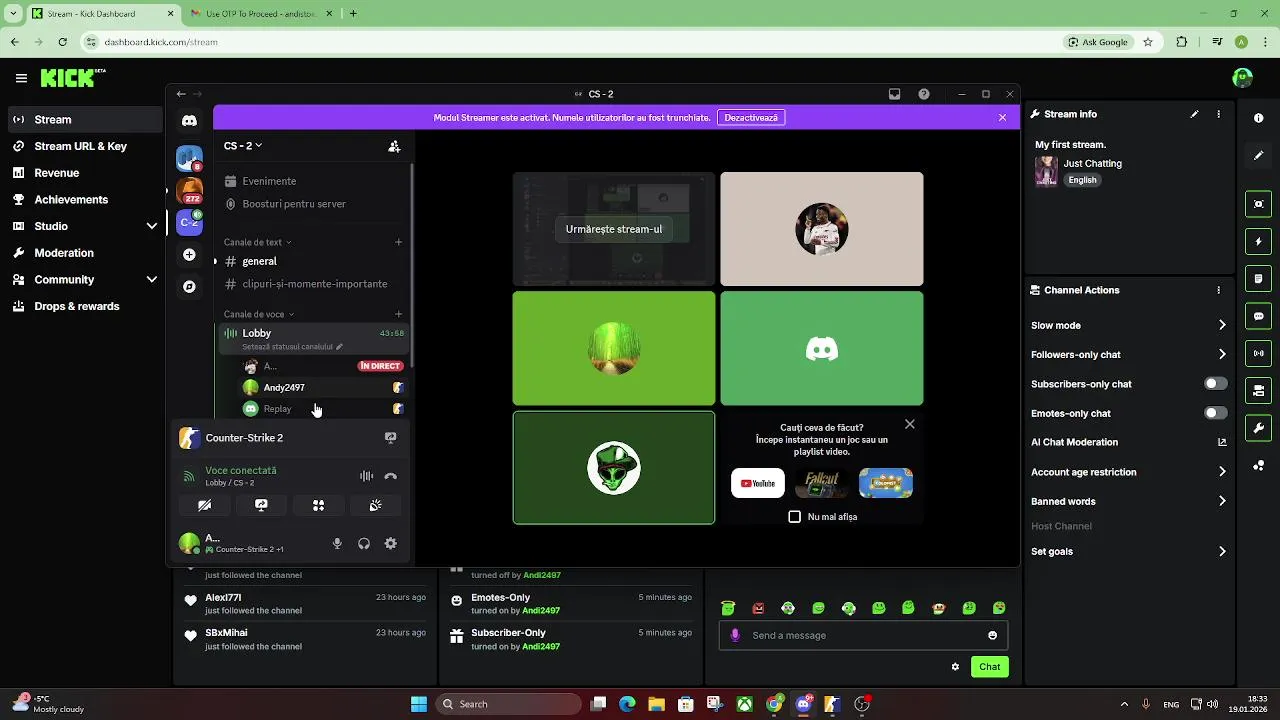The height and width of the screenshot is (720, 1280).
Task: Open Account age restriction options
Action: (x=1129, y=472)
